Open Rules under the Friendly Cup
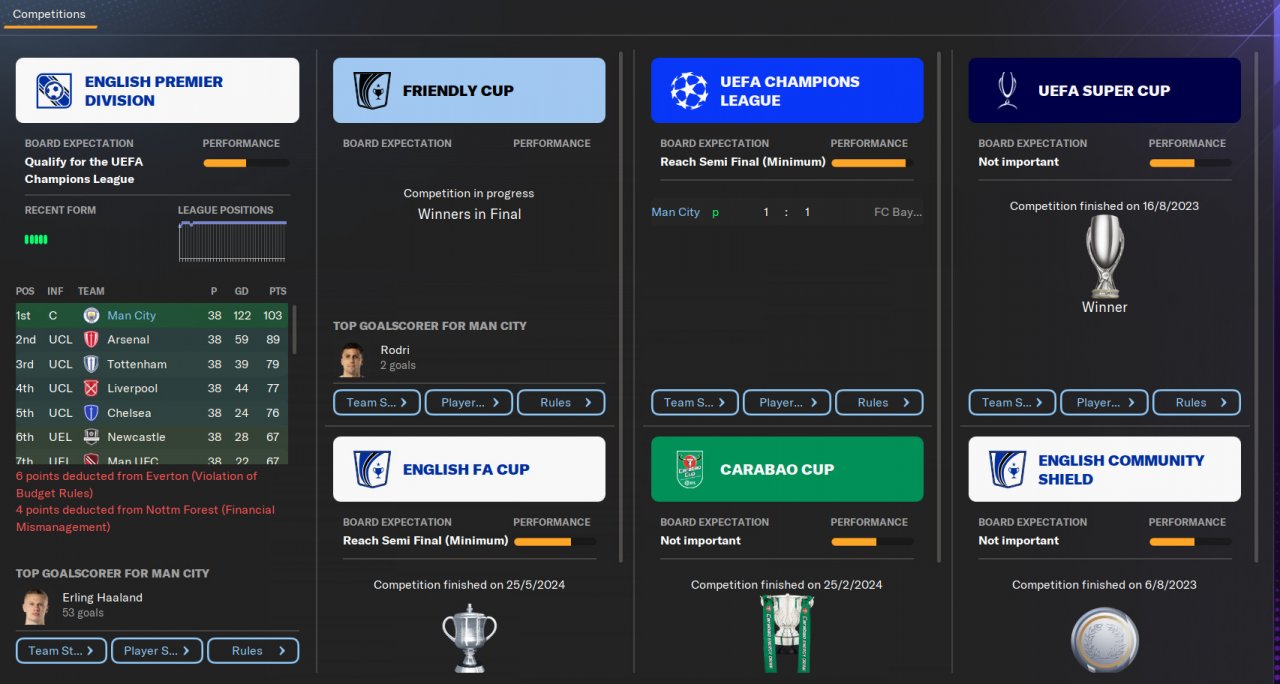This screenshot has width=1280, height=684. pos(561,403)
